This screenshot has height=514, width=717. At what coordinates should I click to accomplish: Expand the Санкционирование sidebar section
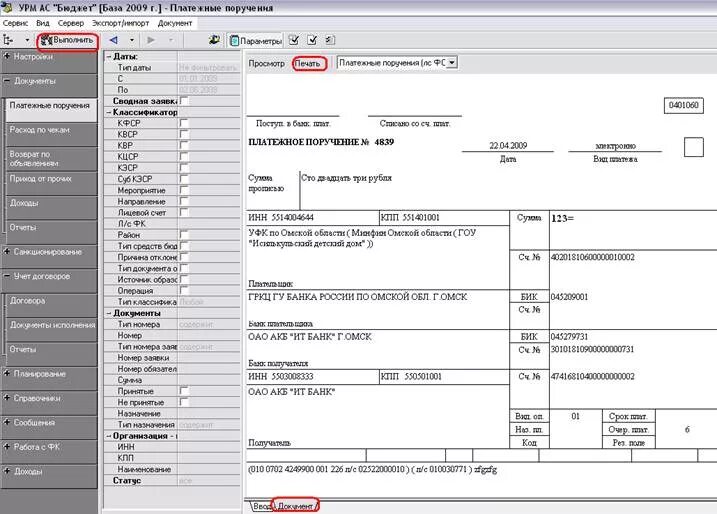7,252
